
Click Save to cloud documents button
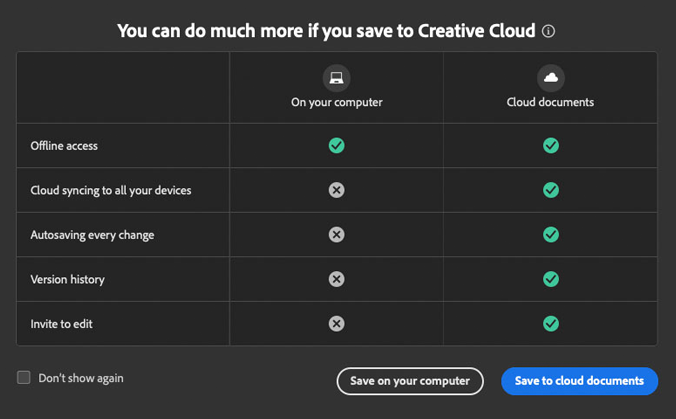(579, 381)
